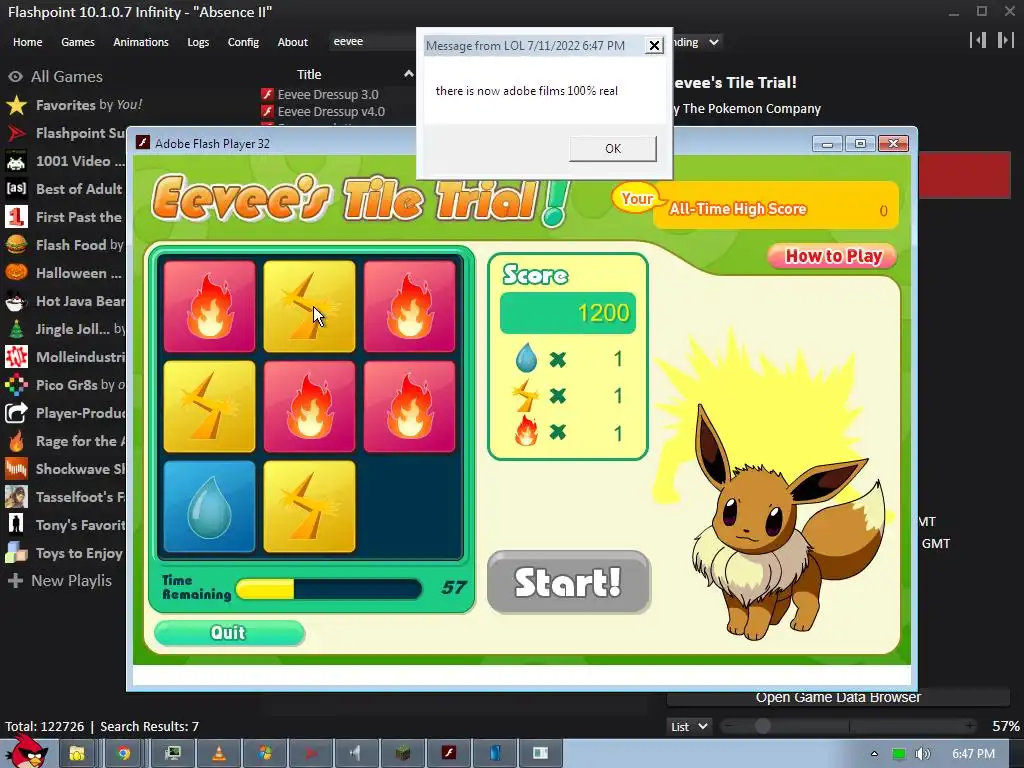The image size is (1024, 768).
Task: Open the Flashpoint Su... playlist icon
Action: click(x=16, y=133)
